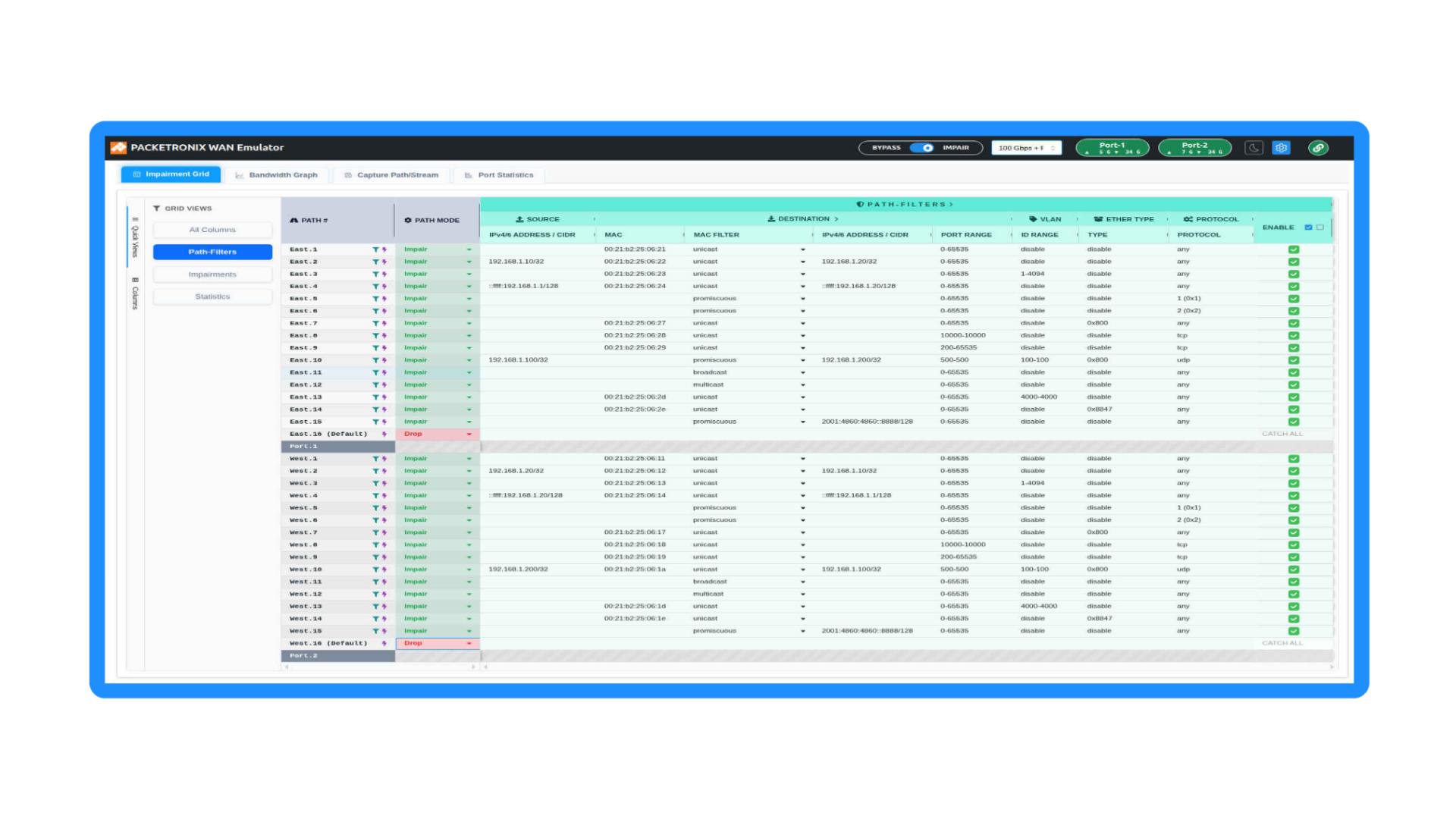Click filter icon on West.6 row
Screen dimensions: 1456x819
(375, 520)
